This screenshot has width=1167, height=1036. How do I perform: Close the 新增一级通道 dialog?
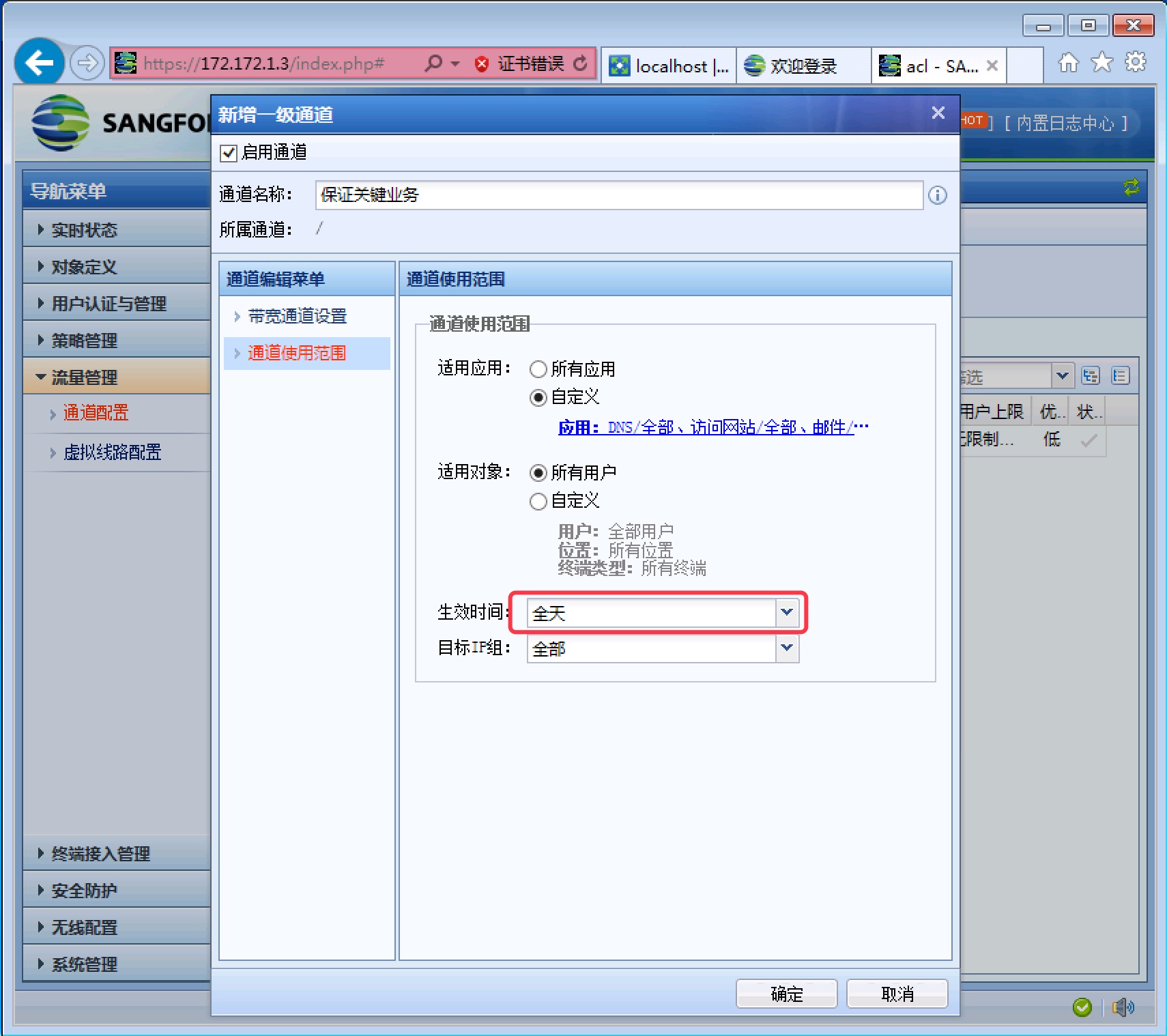tap(938, 113)
